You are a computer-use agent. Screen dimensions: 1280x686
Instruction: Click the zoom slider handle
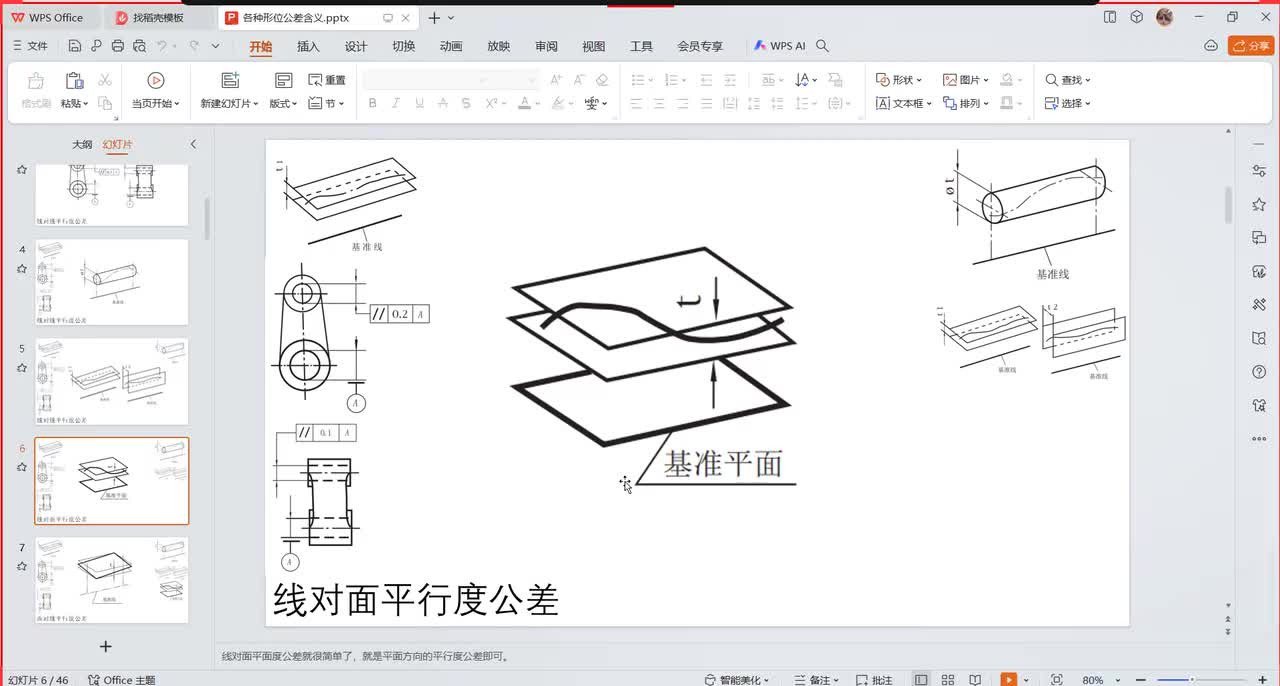[x=1191, y=679]
